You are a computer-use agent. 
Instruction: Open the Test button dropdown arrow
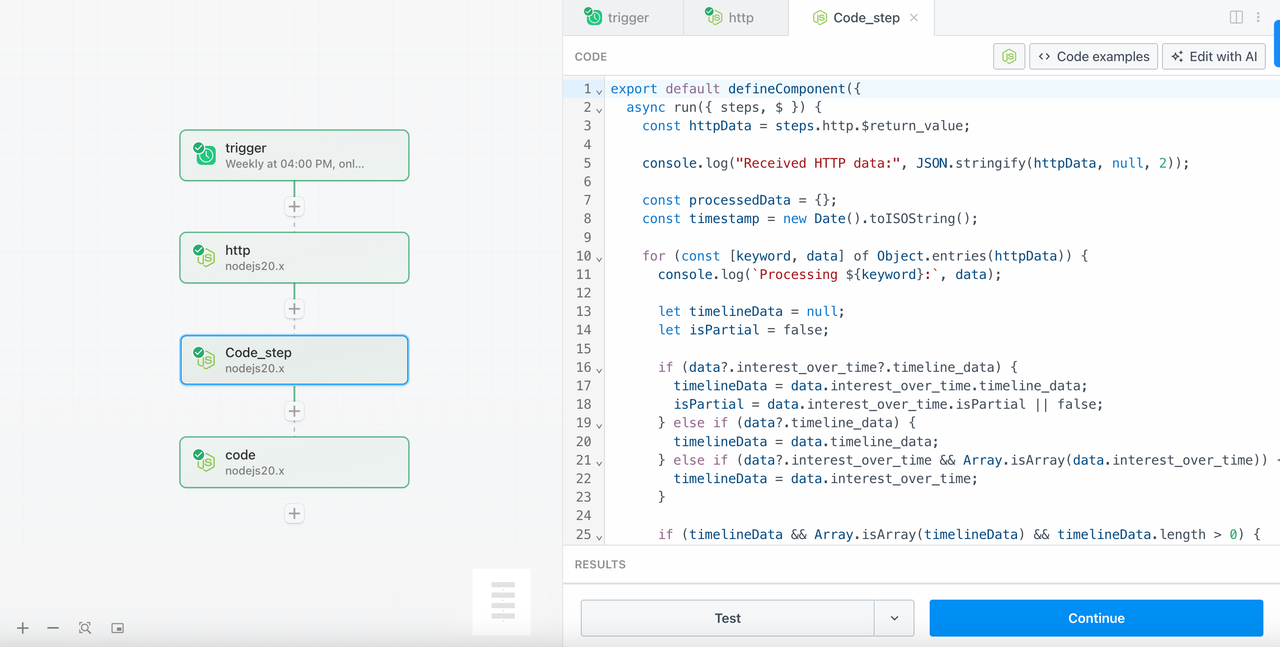894,618
